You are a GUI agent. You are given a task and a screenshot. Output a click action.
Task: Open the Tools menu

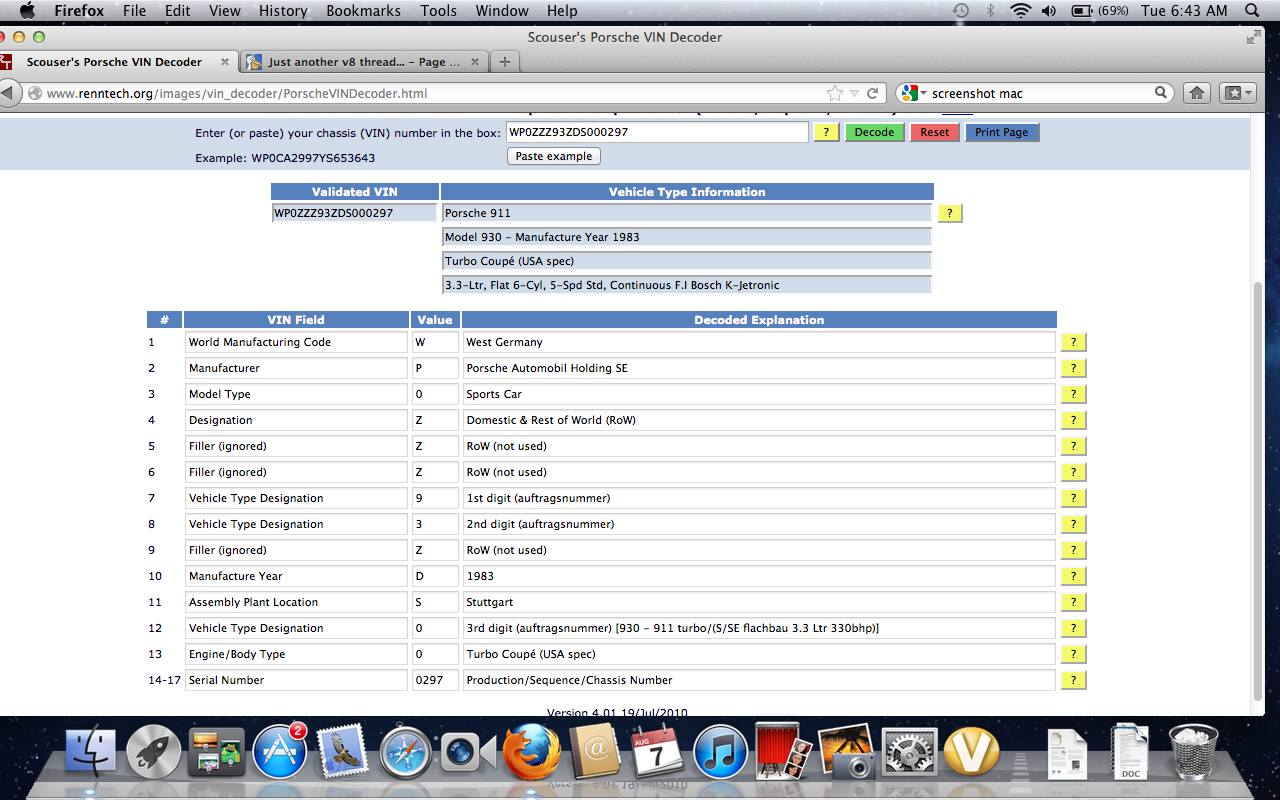(438, 11)
